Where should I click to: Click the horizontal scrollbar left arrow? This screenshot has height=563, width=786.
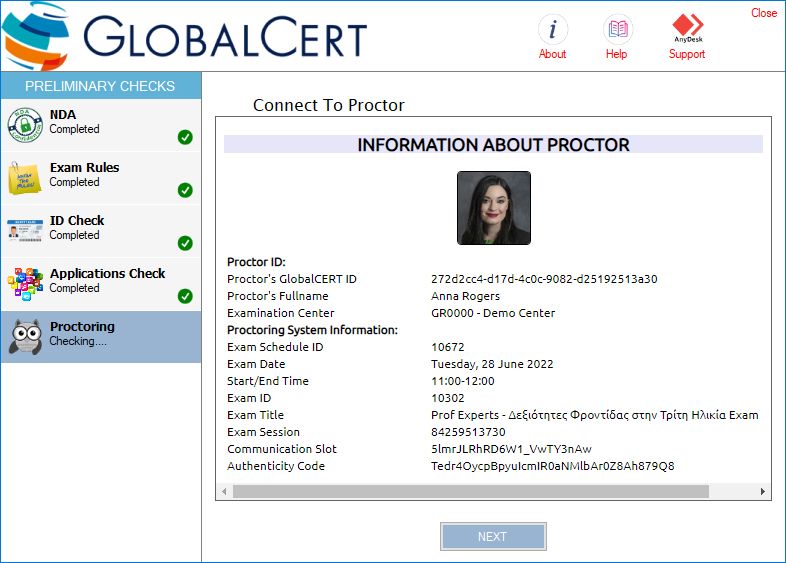point(225,492)
